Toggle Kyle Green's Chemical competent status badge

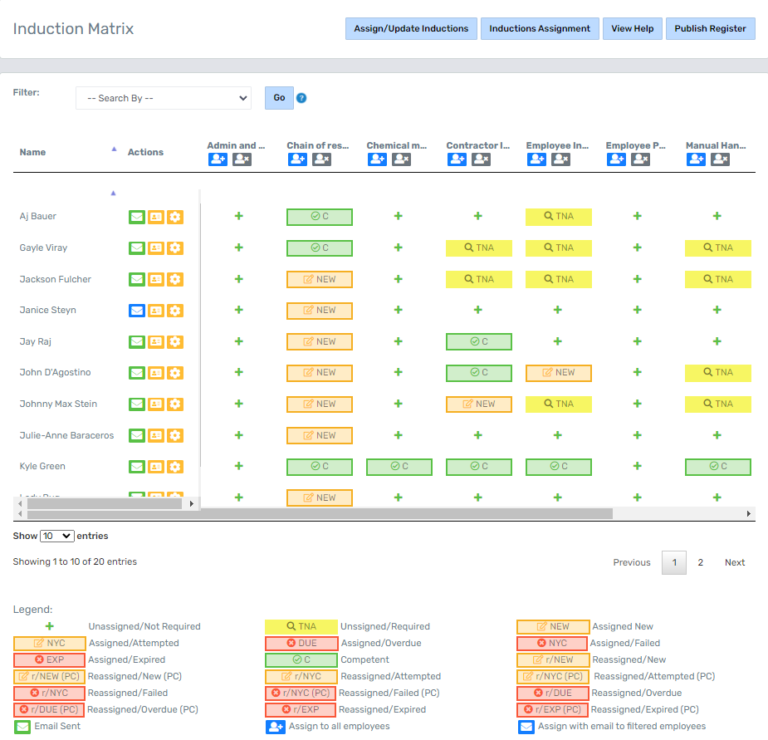399,467
